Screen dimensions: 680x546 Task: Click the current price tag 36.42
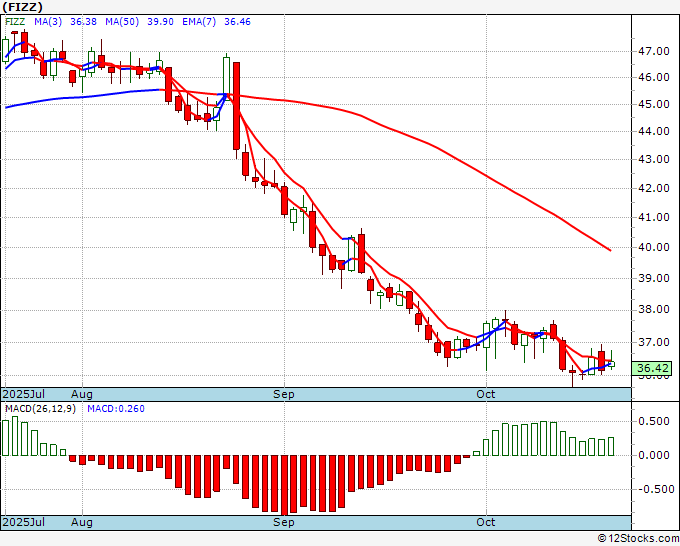click(653, 368)
